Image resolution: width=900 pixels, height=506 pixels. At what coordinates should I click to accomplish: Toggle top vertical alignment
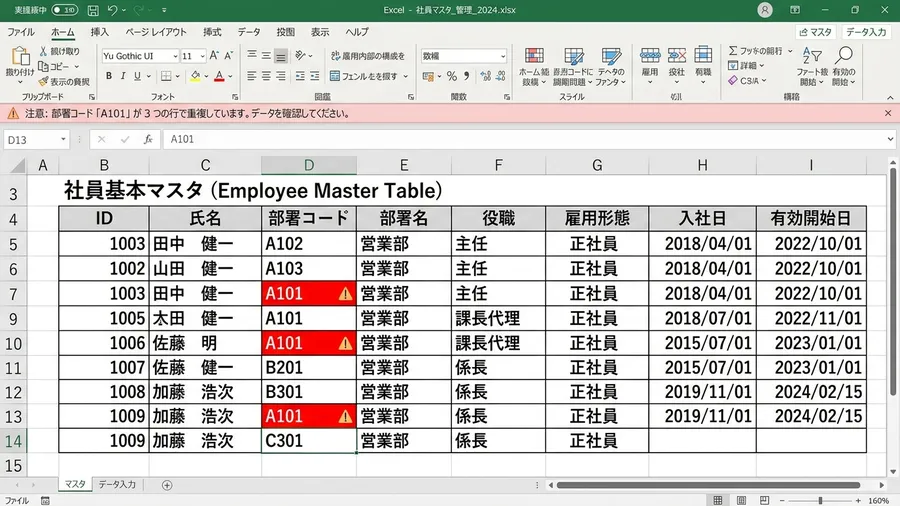tap(251, 55)
